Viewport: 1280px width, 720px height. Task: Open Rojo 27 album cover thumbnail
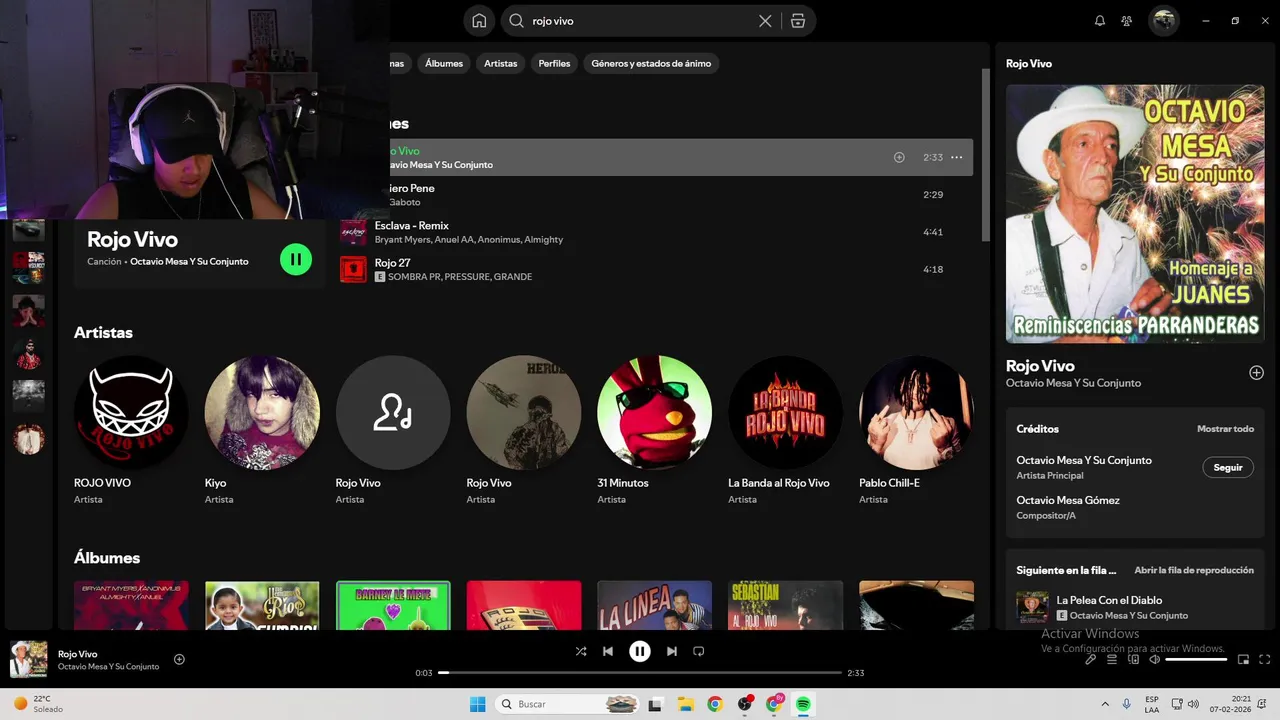point(353,269)
